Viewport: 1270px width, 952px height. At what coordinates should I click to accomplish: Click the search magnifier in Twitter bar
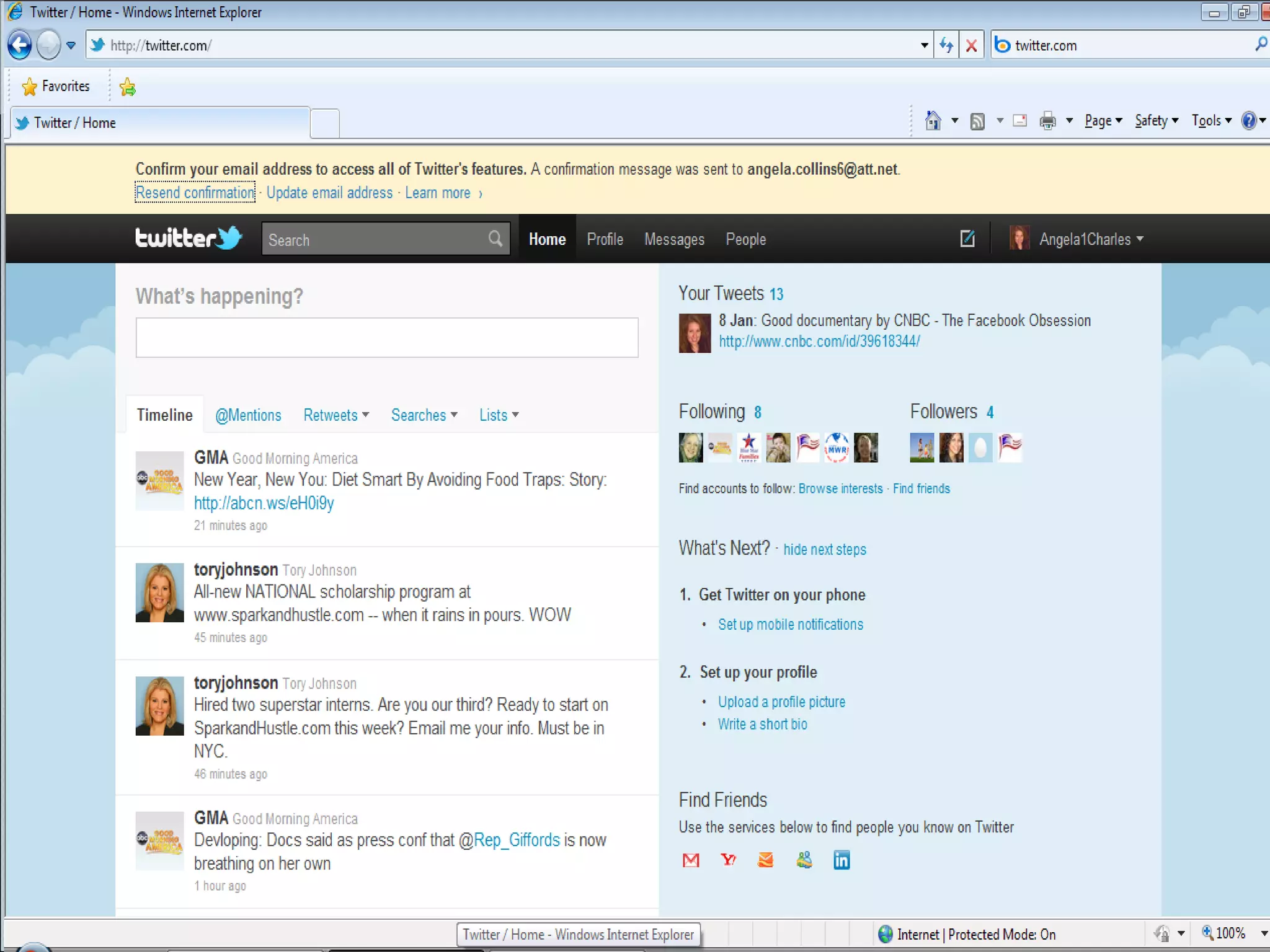[495, 239]
